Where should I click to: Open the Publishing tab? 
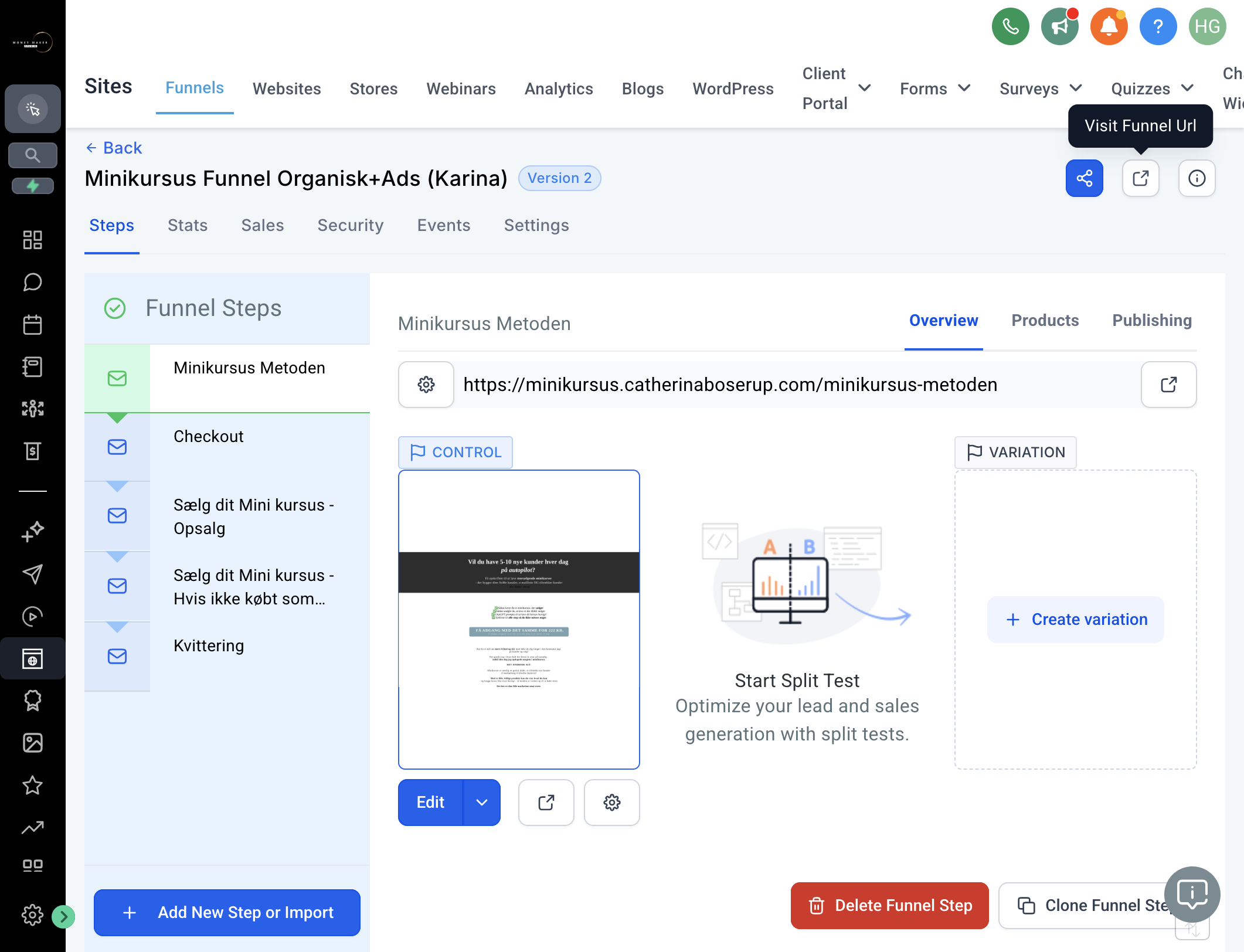point(1151,321)
